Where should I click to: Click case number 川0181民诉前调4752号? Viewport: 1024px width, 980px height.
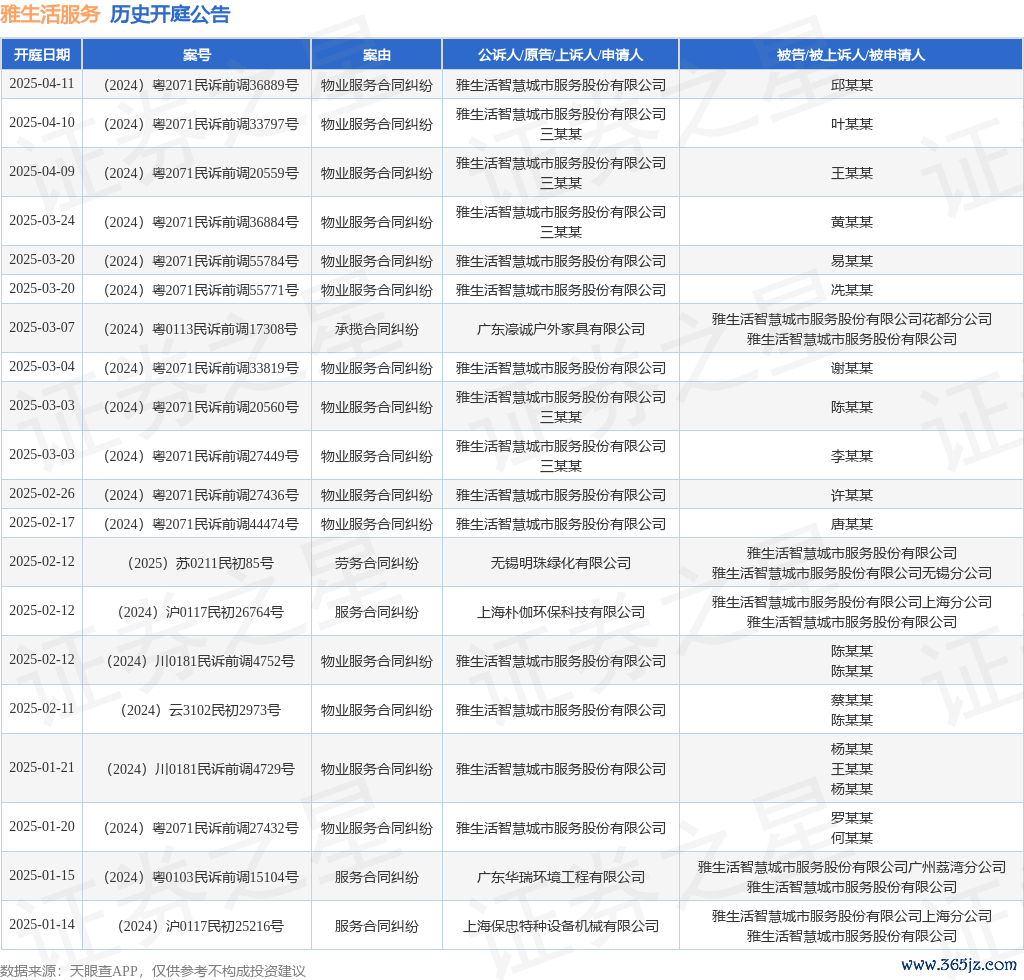[x=200, y=661]
